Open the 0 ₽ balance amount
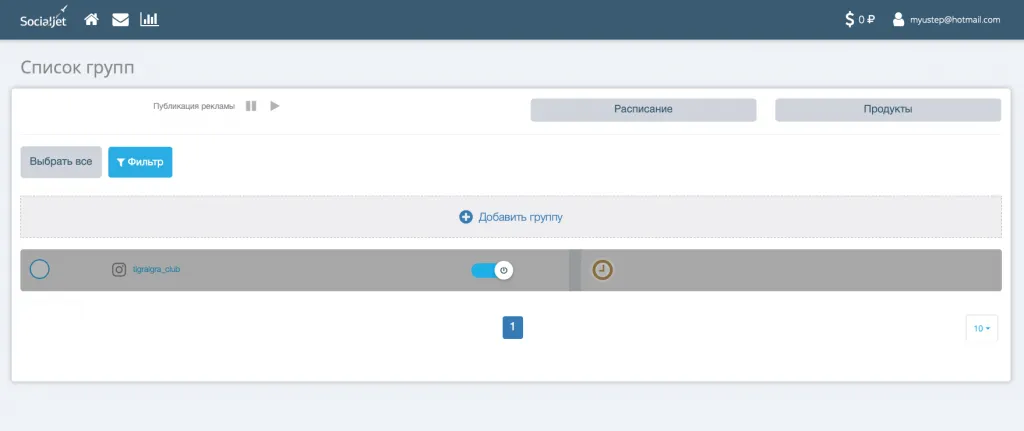Viewport: 1024px width, 431px height. (866, 20)
